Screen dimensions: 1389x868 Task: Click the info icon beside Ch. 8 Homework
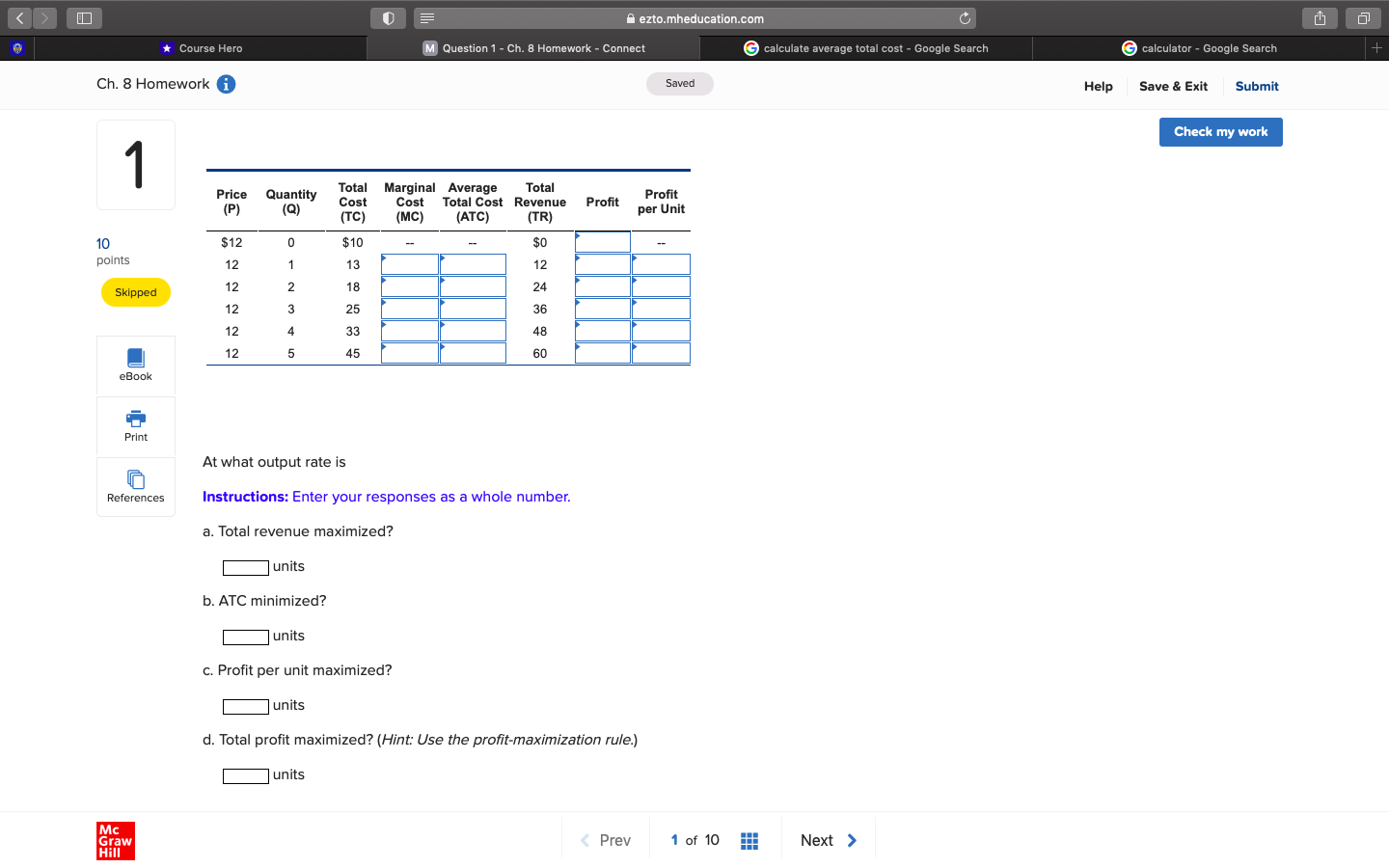tap(226, 84)
